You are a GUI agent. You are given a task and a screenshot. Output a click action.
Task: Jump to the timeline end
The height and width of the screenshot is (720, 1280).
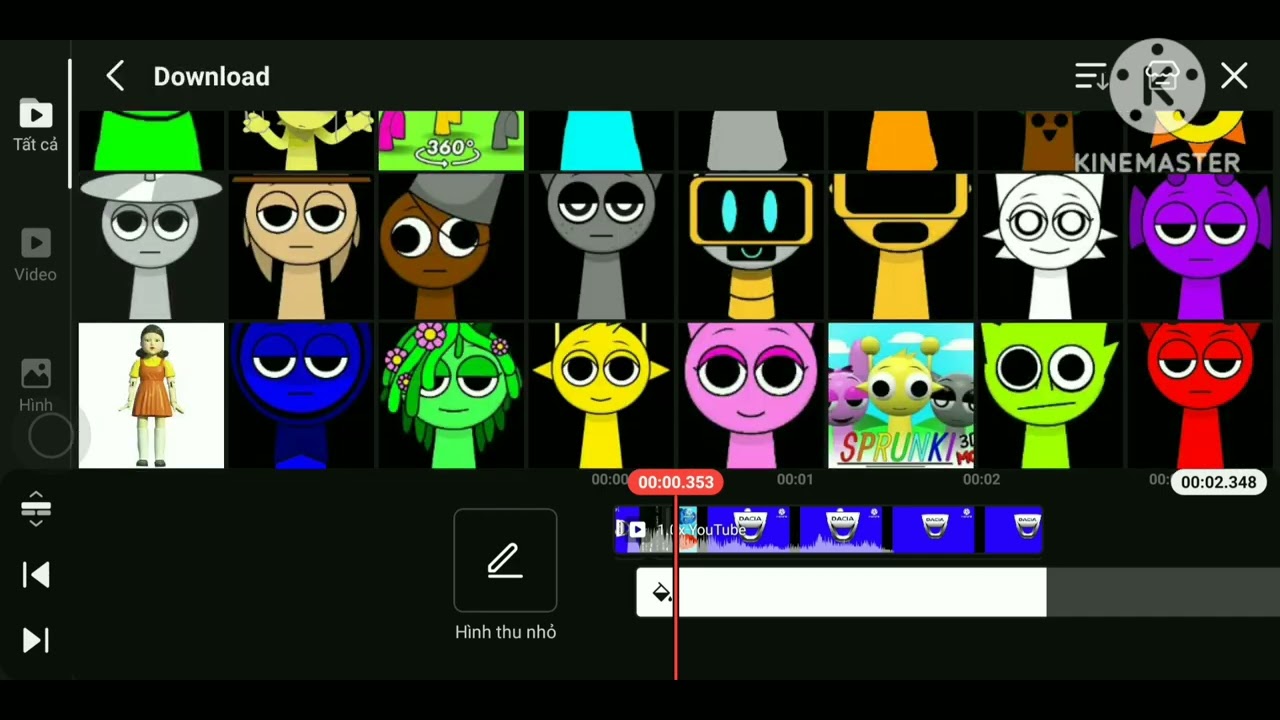point(36,640)
